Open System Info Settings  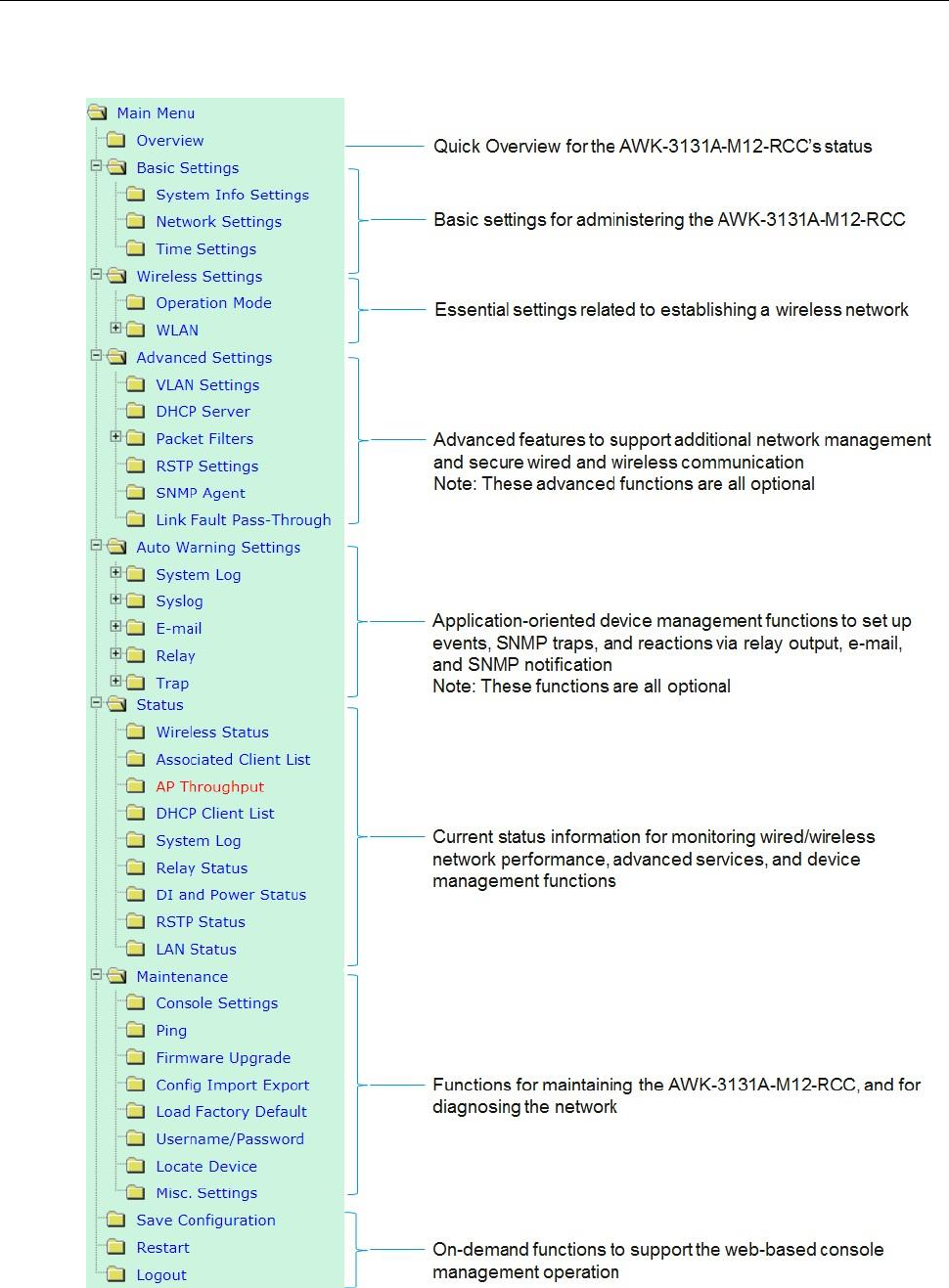click(233, 195)
